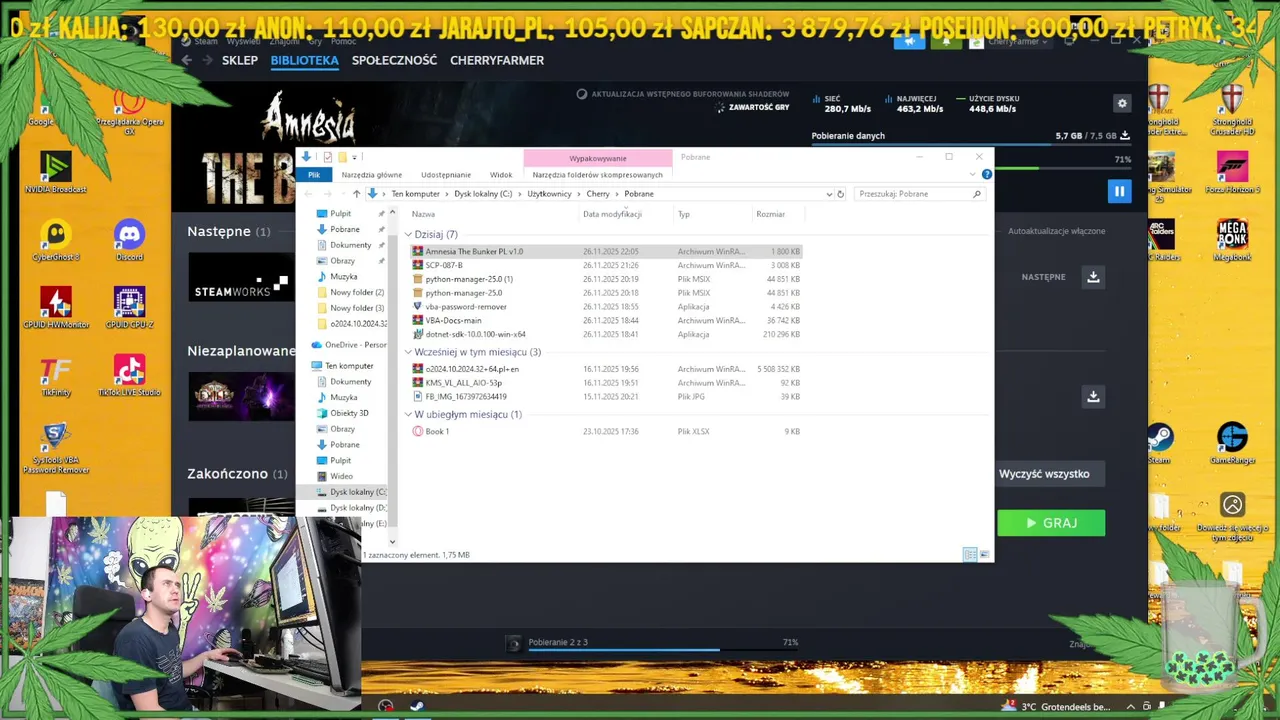Collapse the W ubiegłym miesiącu group
The height and width of the screenshot is (720, 1280).
pyautogui.click(x=408, y=414)
